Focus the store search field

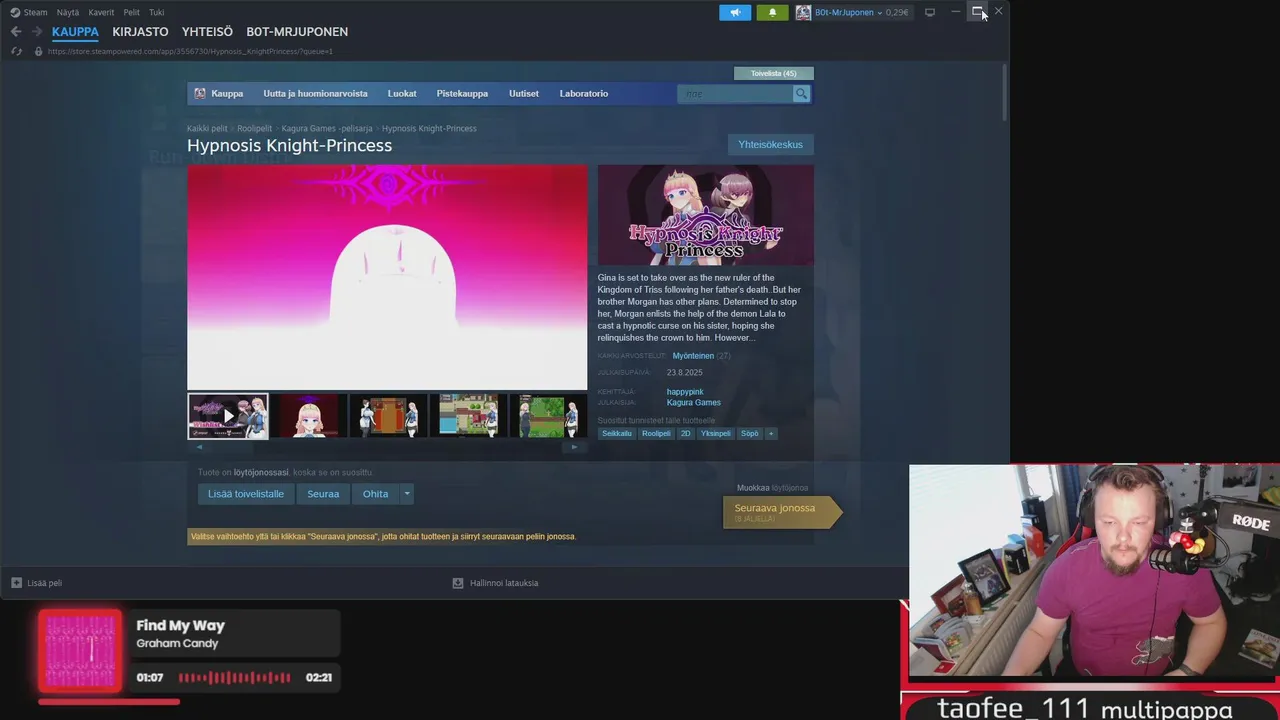(x=735, y=94)
